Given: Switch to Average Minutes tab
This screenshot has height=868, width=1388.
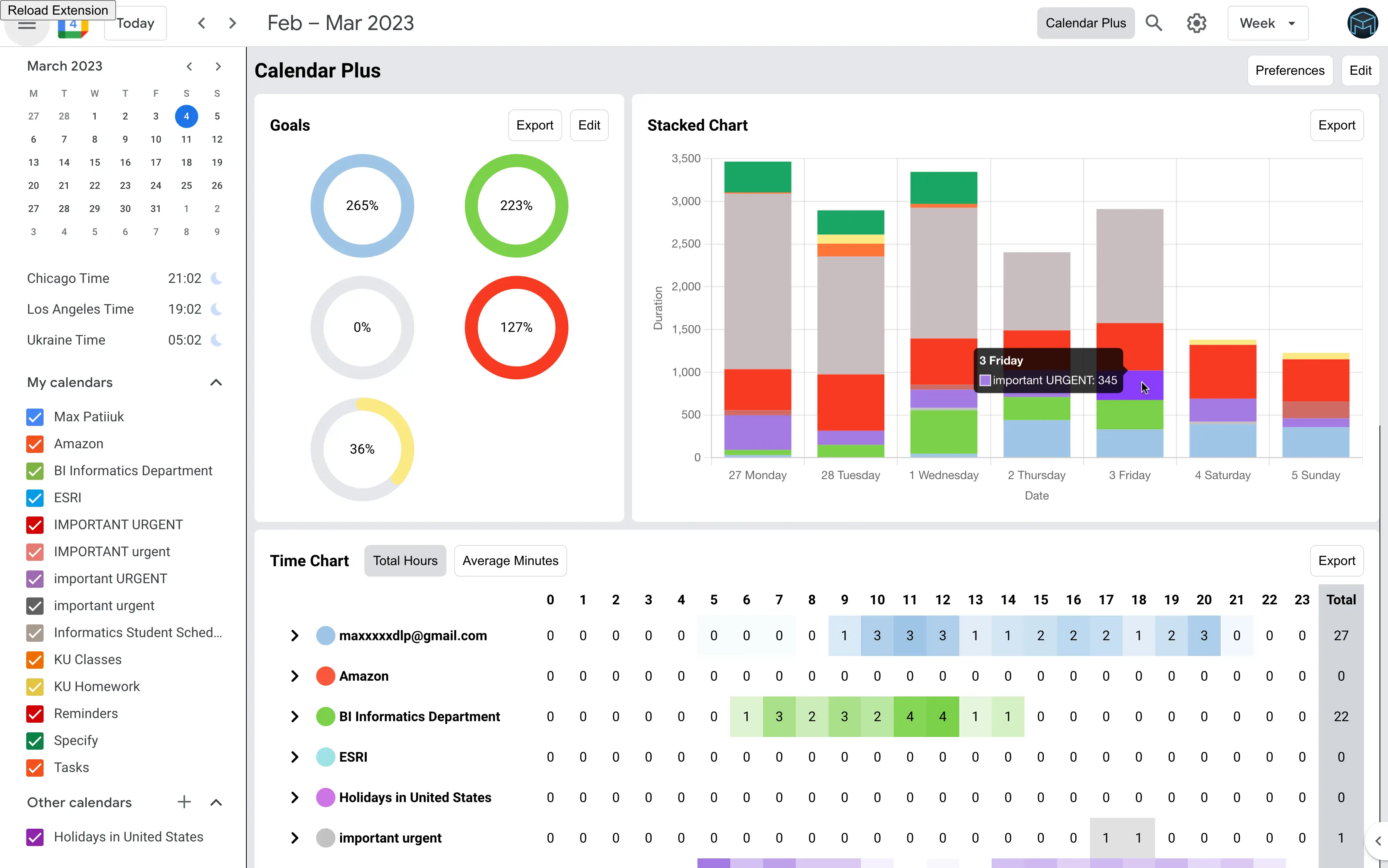Looking at the screenshot, I should (x=510, y=560).
